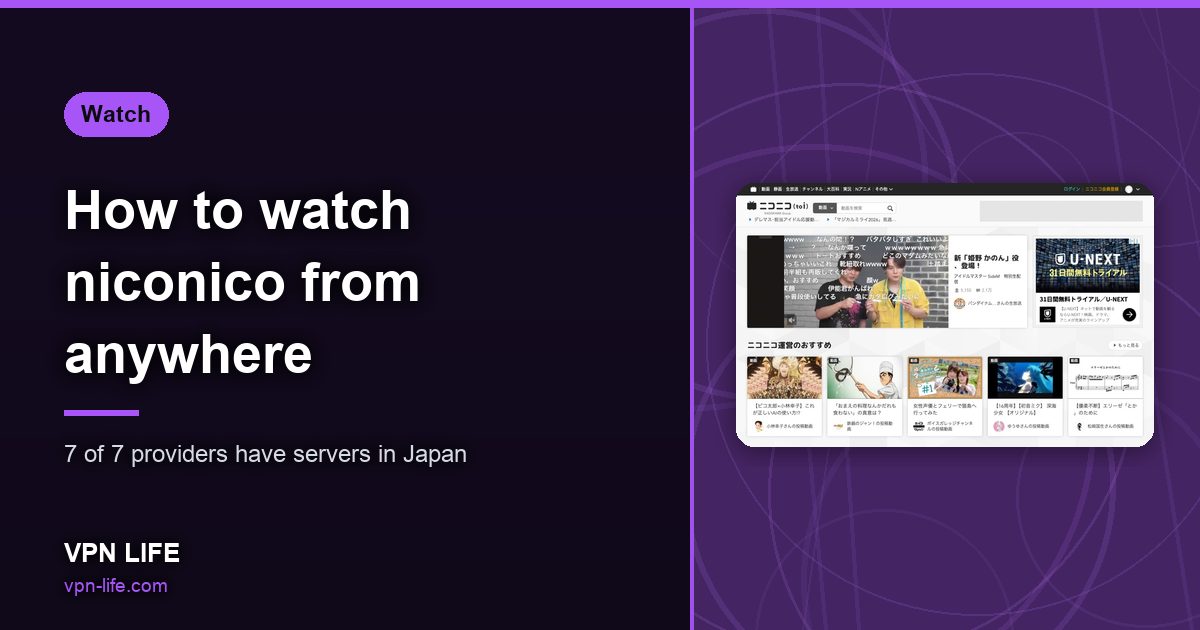Click the vpn-life.com link
This screenshot has height=630, width=1200.
coord(115,586)
